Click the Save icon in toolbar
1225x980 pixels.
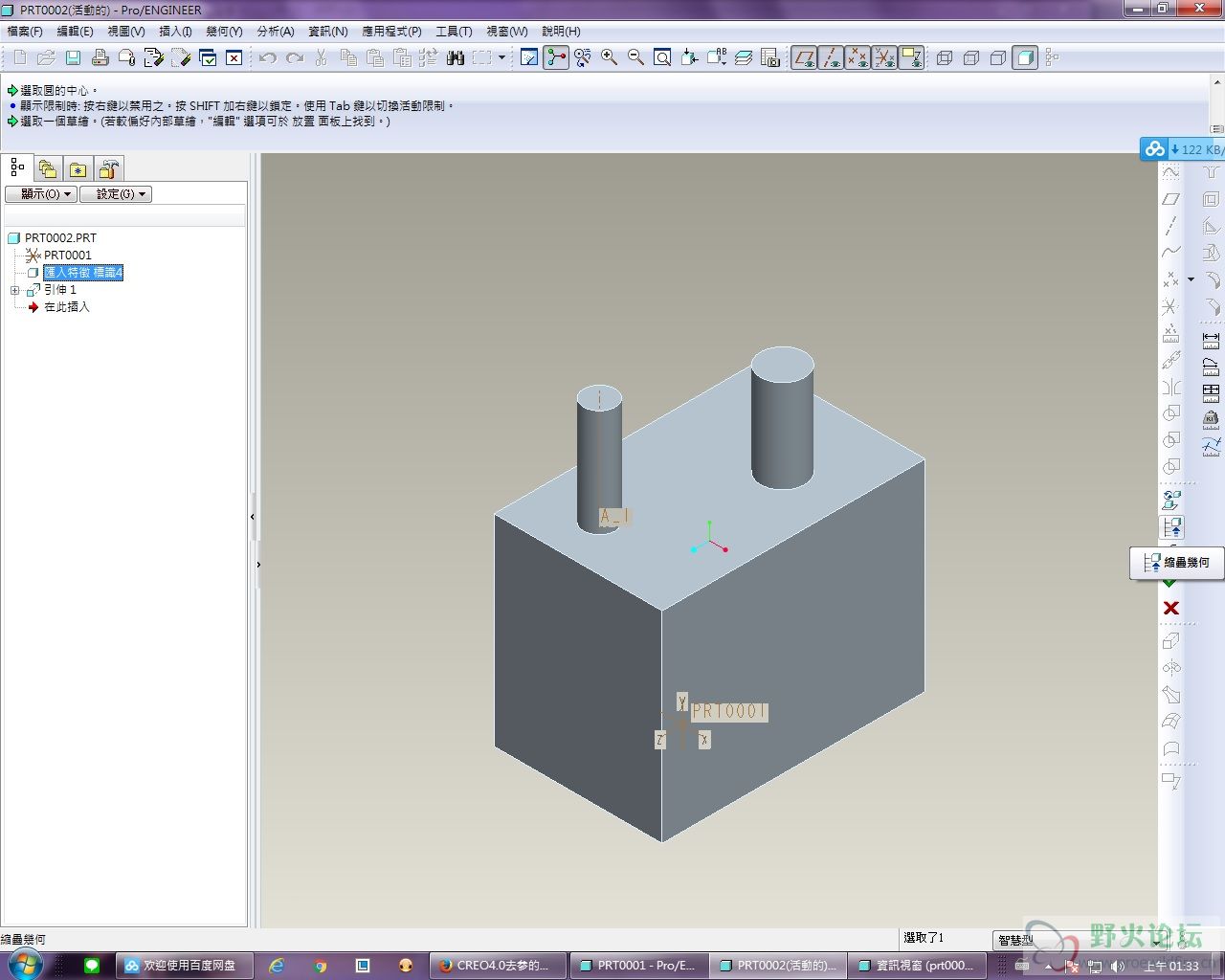tap(73, 58)
